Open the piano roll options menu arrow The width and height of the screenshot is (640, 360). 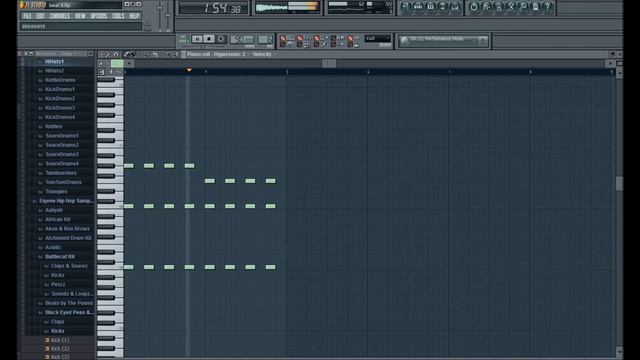pyautogui.click(x=102, y=54)
